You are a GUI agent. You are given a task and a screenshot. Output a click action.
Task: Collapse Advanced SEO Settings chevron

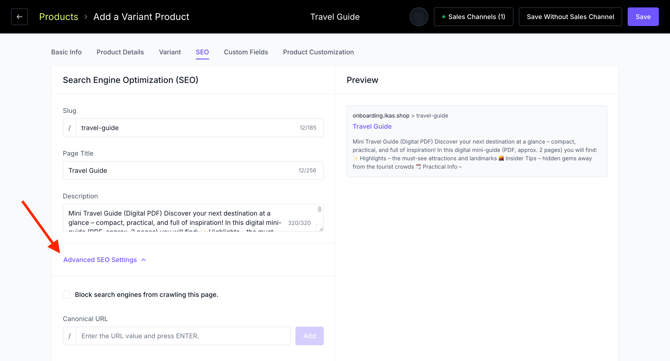point(144,260)
